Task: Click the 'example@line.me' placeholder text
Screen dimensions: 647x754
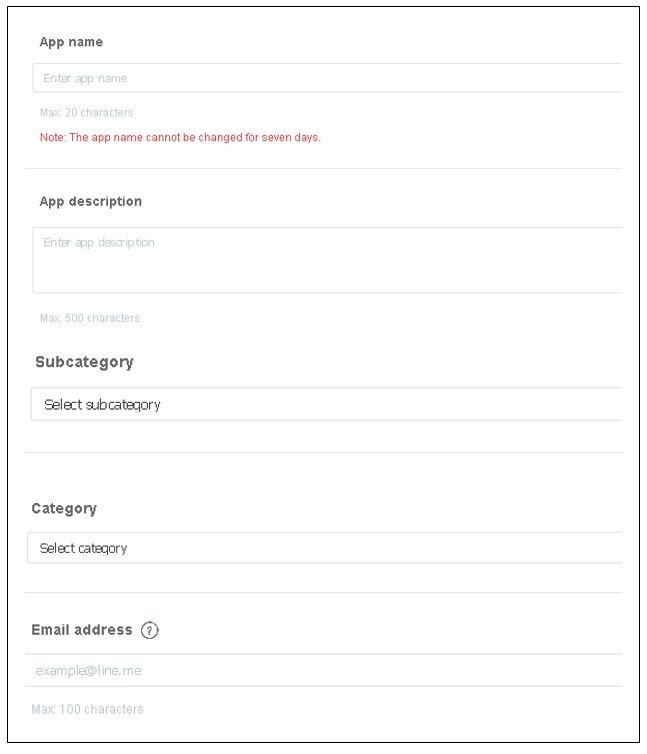Action: click(88, 670)
